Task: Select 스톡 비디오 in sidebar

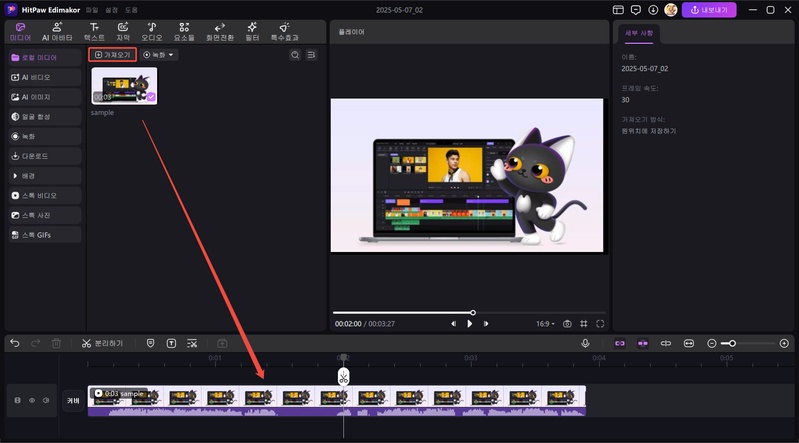Action: point(45,195)
